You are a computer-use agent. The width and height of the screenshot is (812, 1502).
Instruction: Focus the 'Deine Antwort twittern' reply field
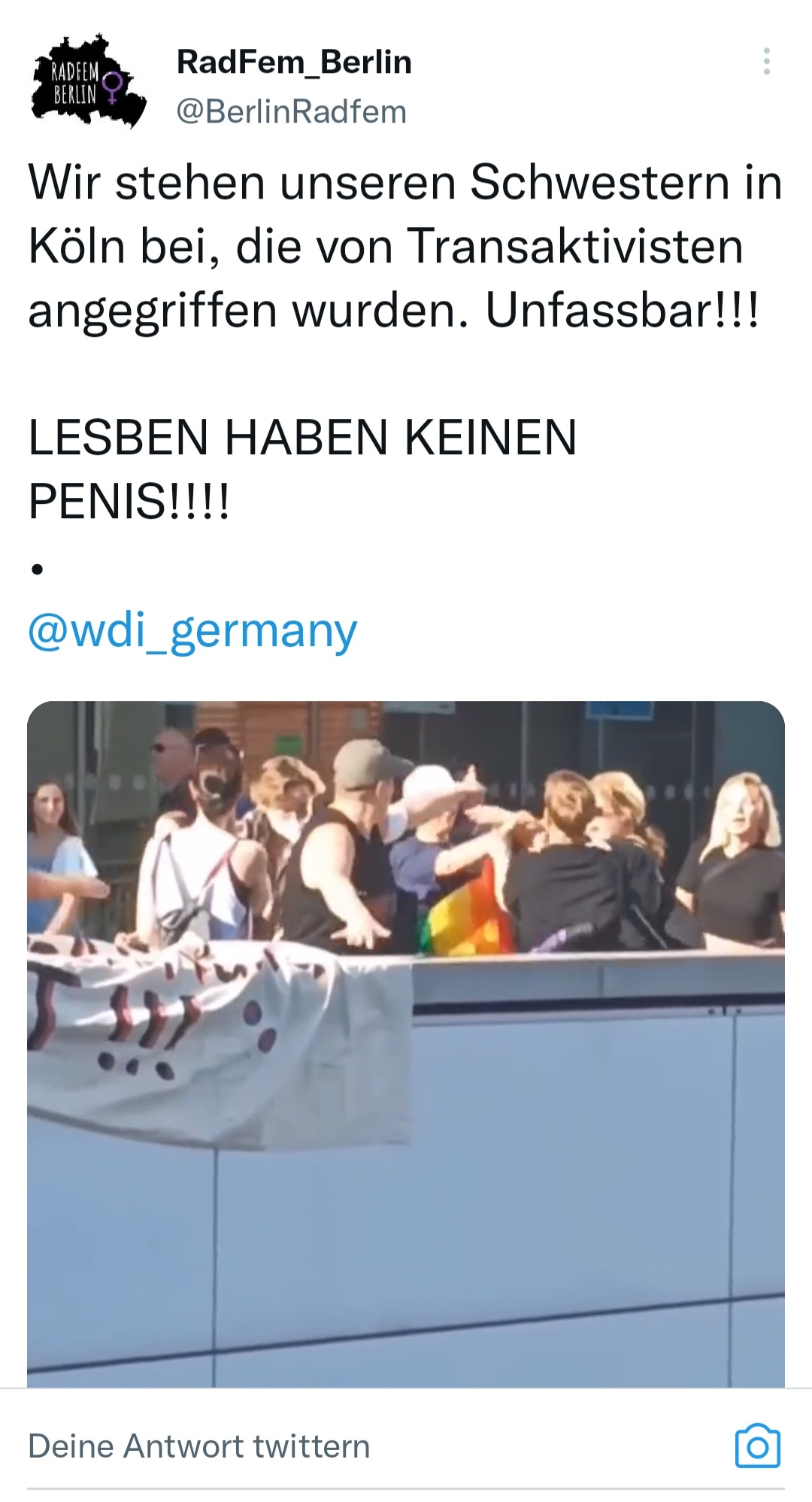pos(199,1446)
